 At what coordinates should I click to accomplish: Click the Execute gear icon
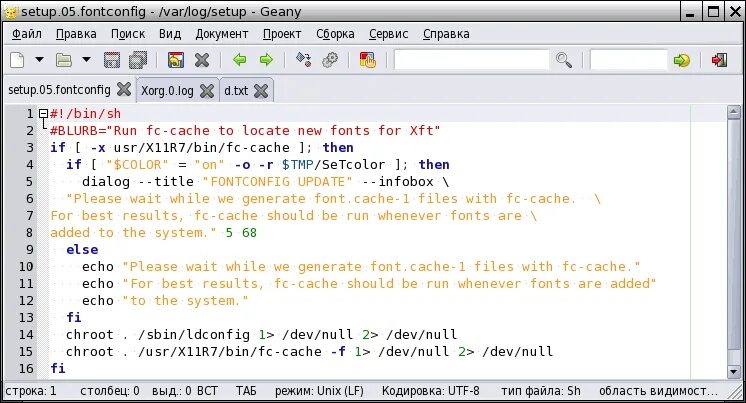tap(330, 60)
